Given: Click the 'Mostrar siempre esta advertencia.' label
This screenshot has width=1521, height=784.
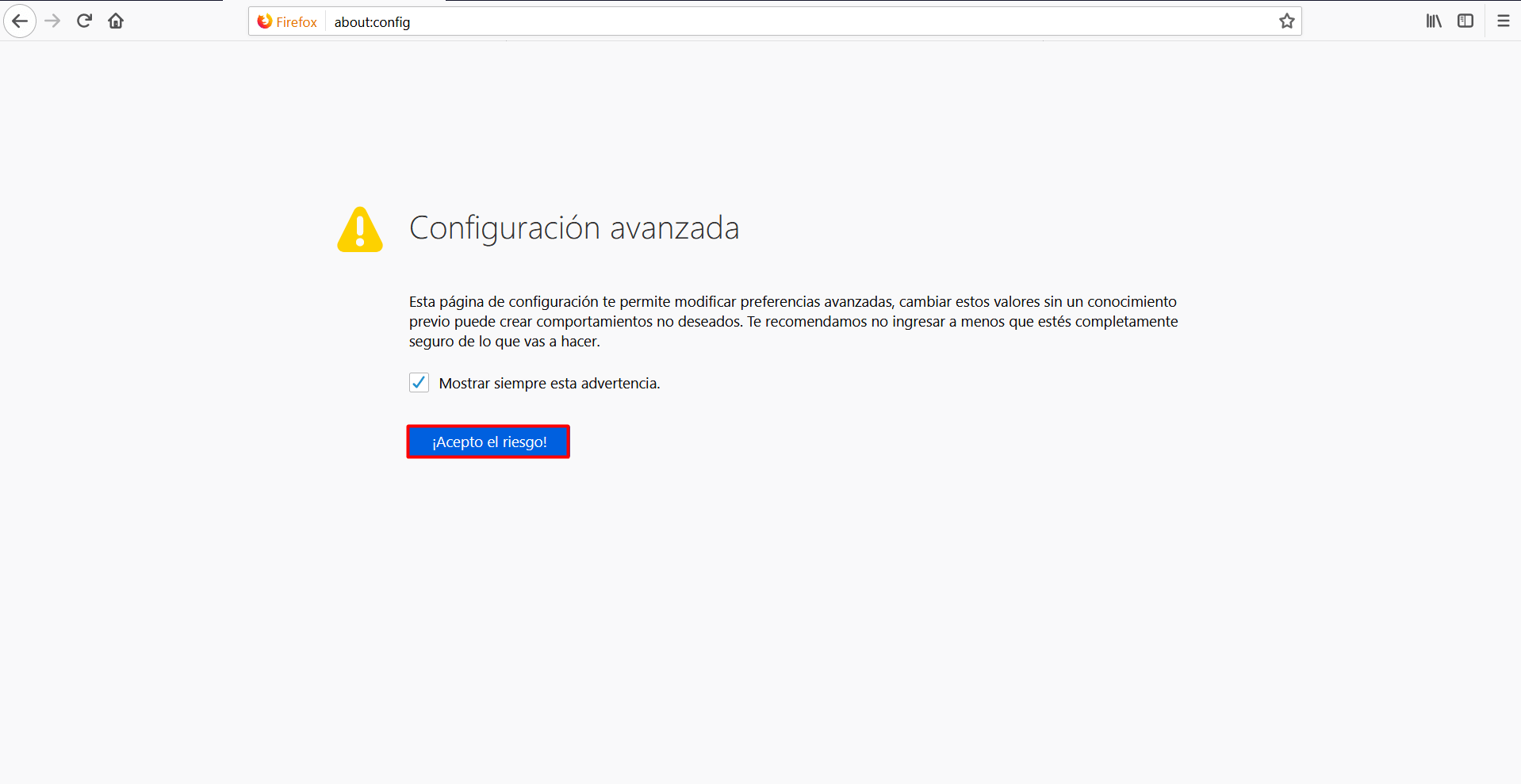Looking at the screenshot, I should [549, 384].
